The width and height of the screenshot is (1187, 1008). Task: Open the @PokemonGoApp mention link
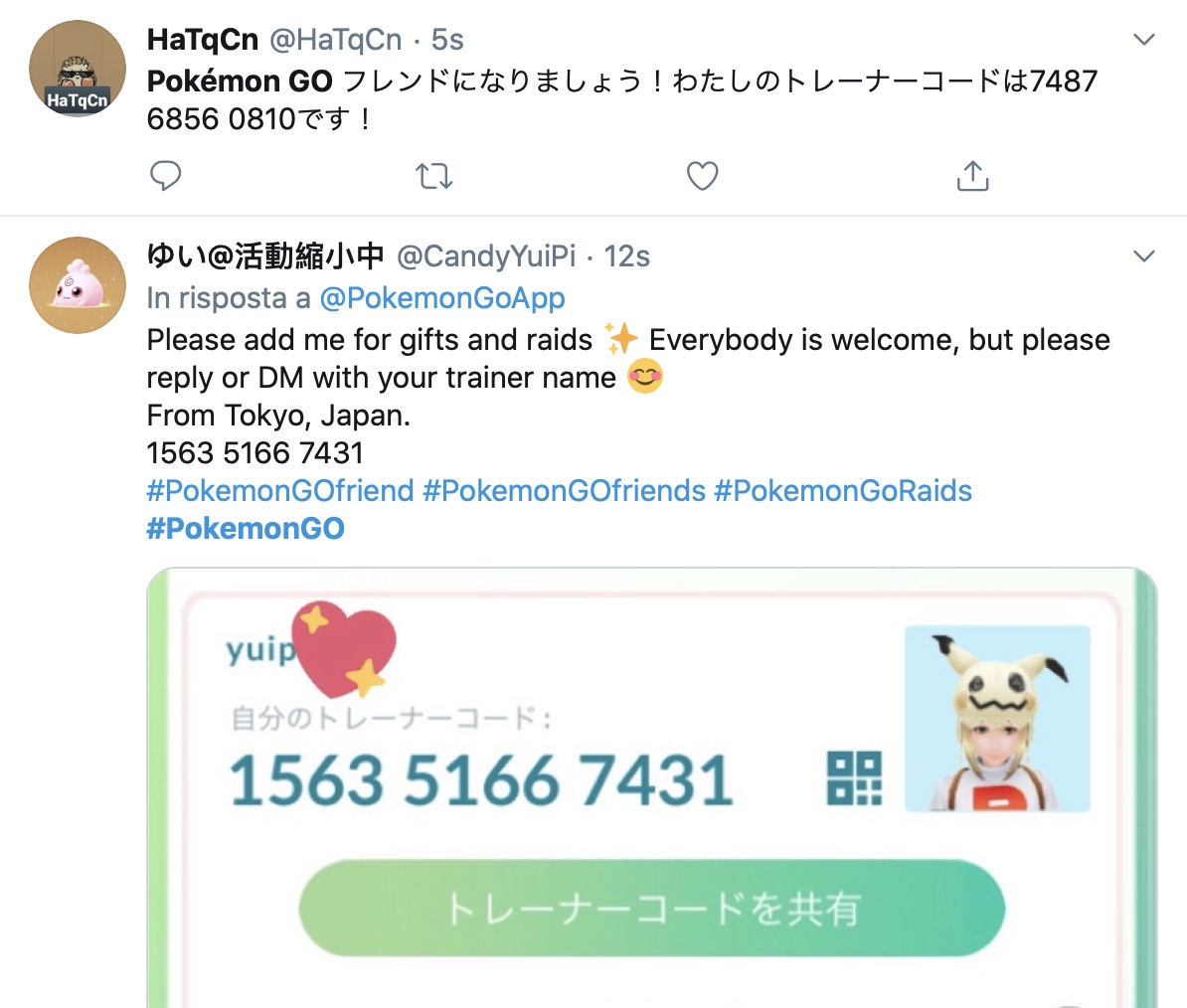click(442, 298)
